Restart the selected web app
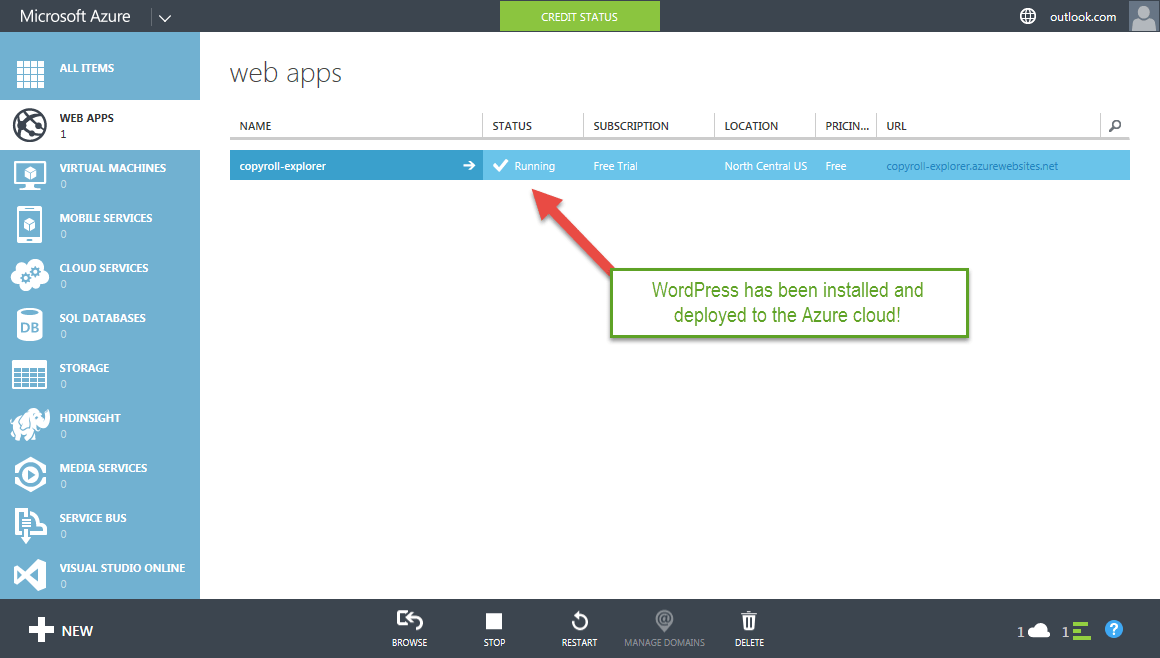 click(579, 621)
